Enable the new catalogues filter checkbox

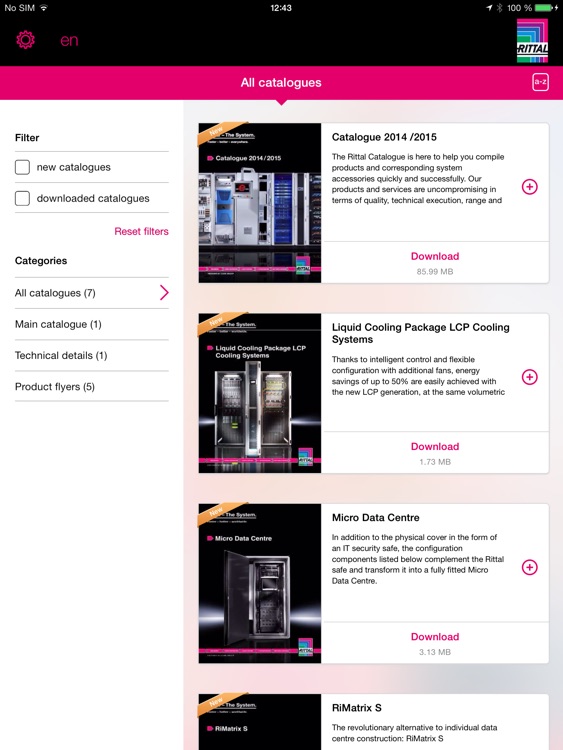click(x=22, y=167)
